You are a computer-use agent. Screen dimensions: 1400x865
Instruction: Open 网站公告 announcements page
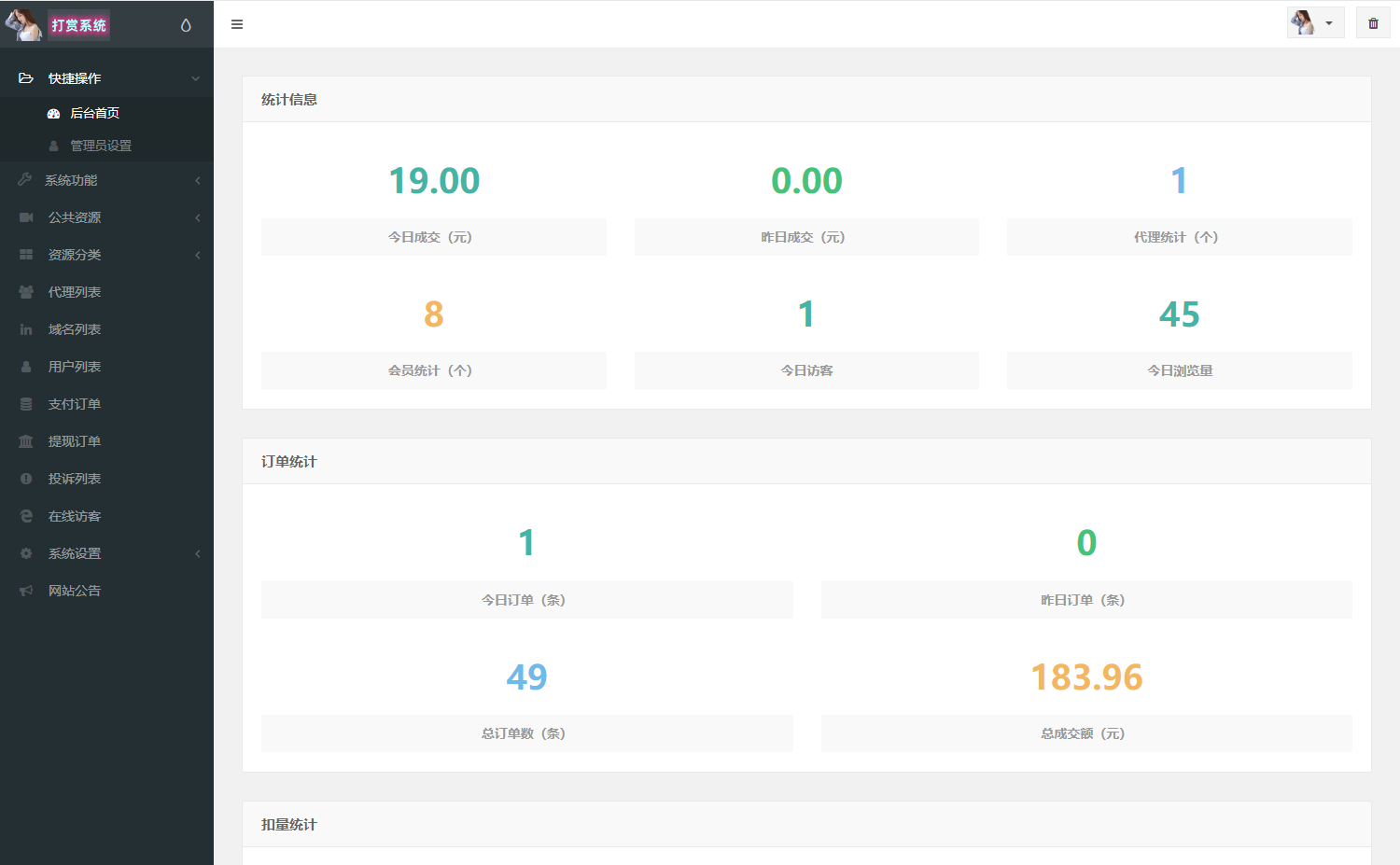75,591
